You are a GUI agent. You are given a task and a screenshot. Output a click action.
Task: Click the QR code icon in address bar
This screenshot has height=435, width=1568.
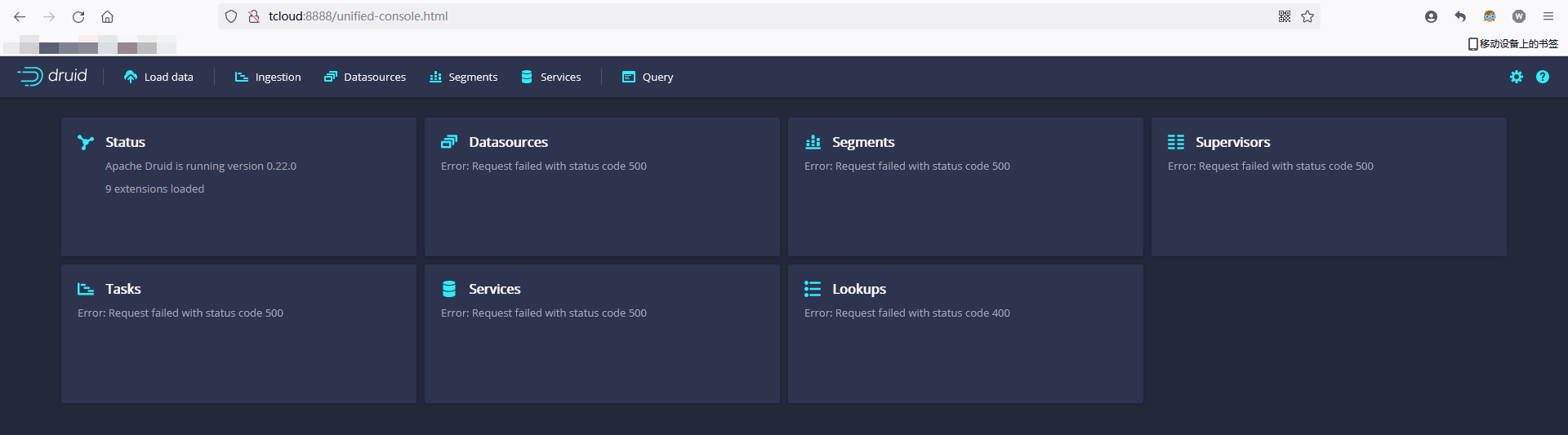1285,16
